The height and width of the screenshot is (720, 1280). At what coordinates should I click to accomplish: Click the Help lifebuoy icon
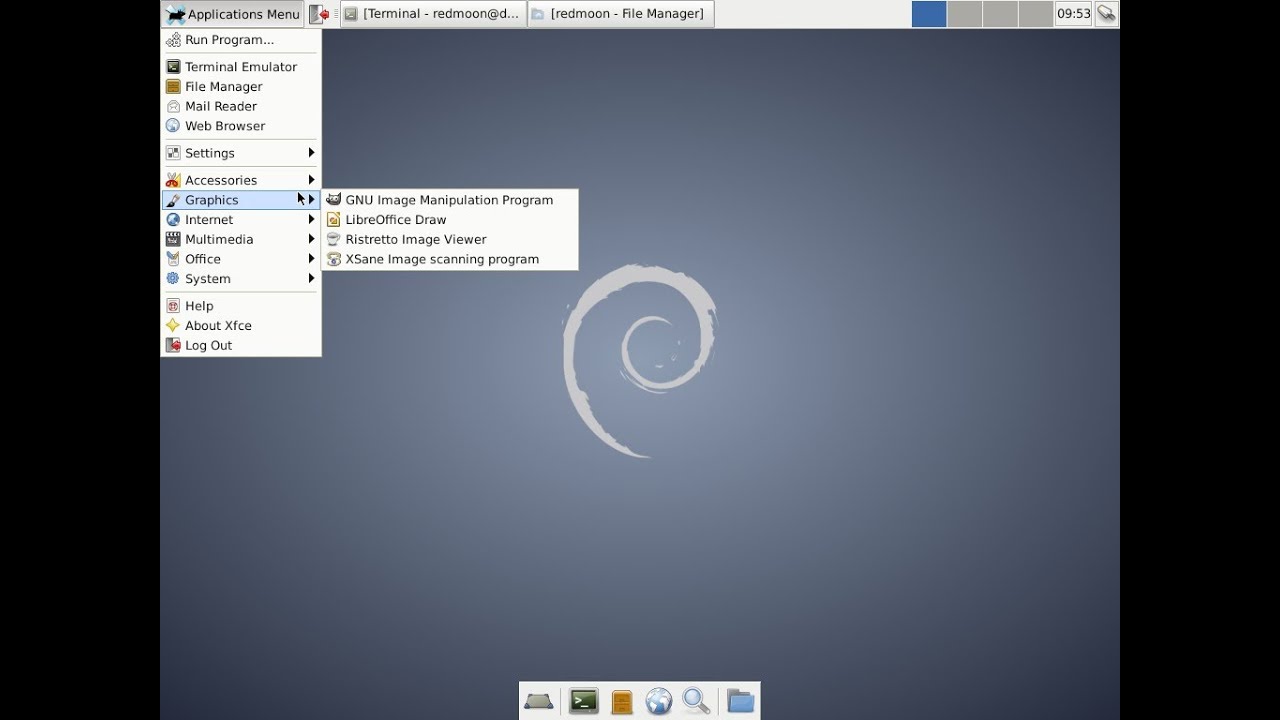(173, 306)
